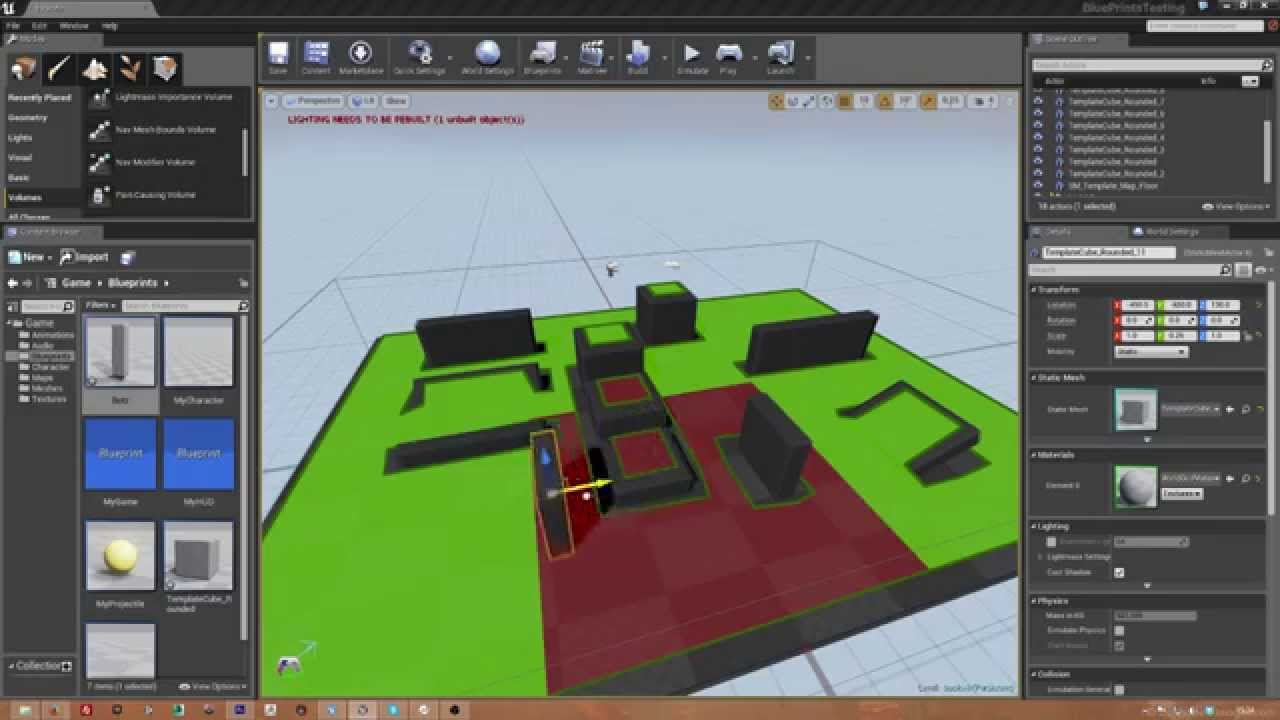Screen dimensions: 1280x720
Task: Open Content Browser Filters dropdown
Action: (x=100, y=305)
